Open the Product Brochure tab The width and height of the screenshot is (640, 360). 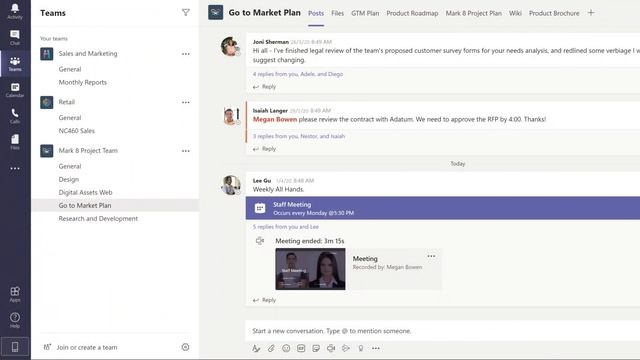click(x=554, y=13)
